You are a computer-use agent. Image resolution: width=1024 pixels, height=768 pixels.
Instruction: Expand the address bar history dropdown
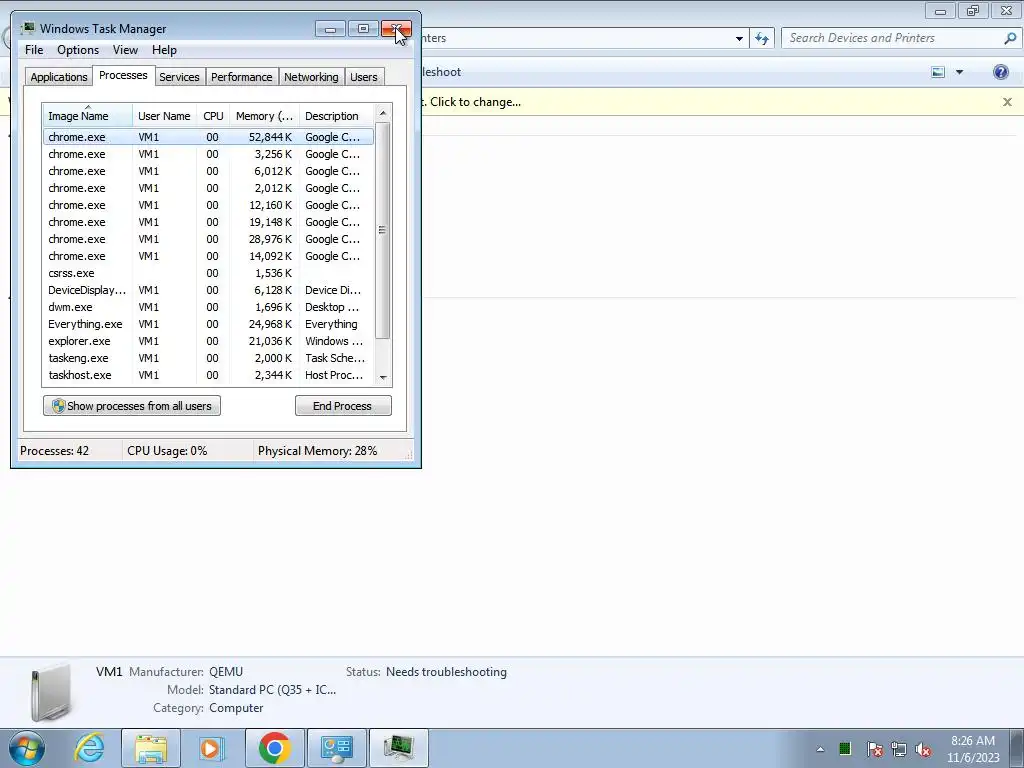(x=739, y=39)
